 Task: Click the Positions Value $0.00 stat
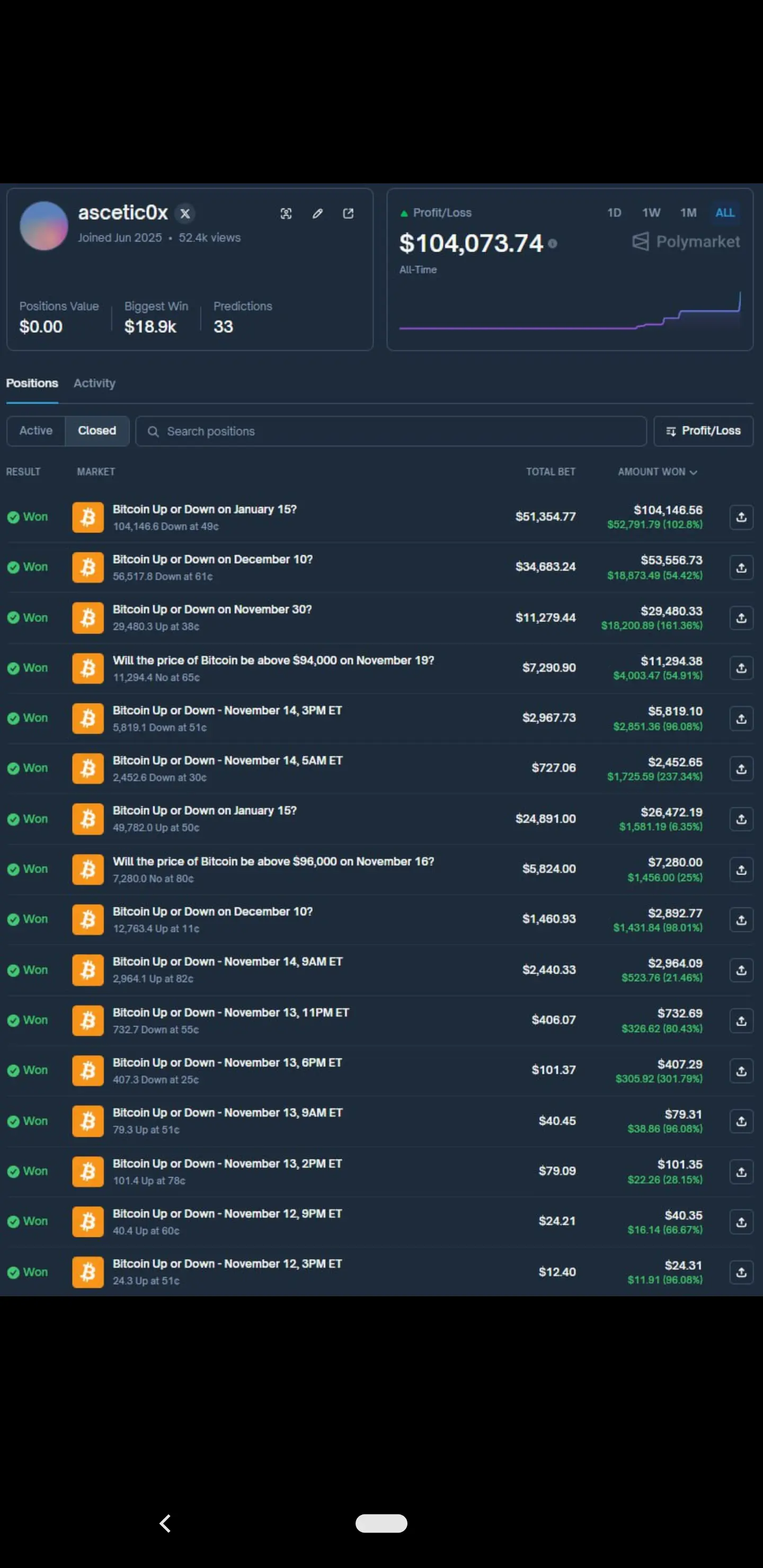[59, 317]
